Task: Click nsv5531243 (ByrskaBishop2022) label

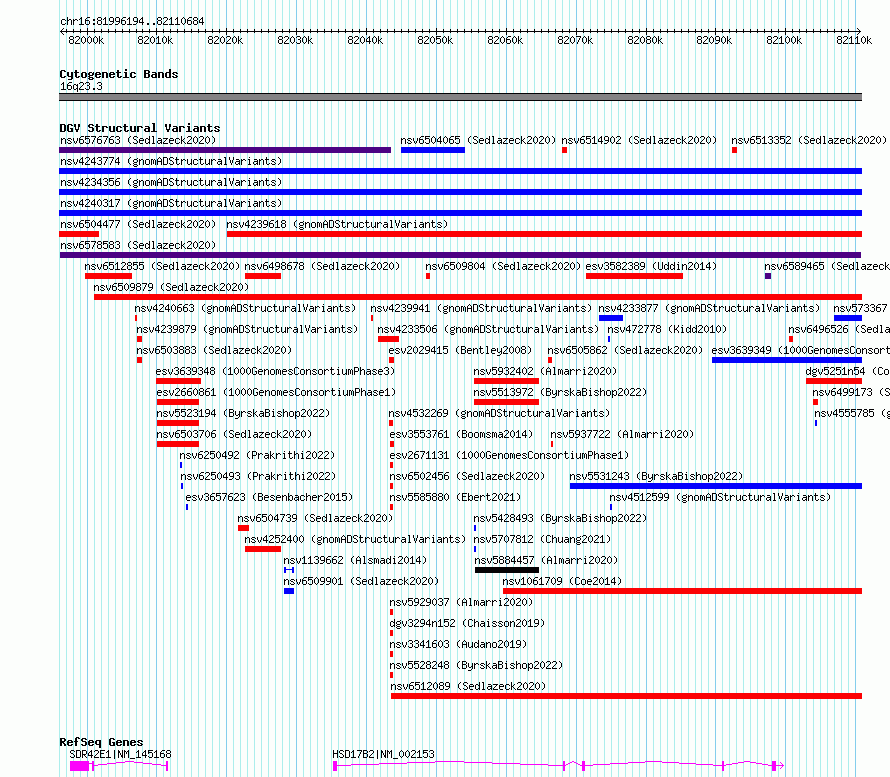Action: pyautogui.click(x=656, y=476)
